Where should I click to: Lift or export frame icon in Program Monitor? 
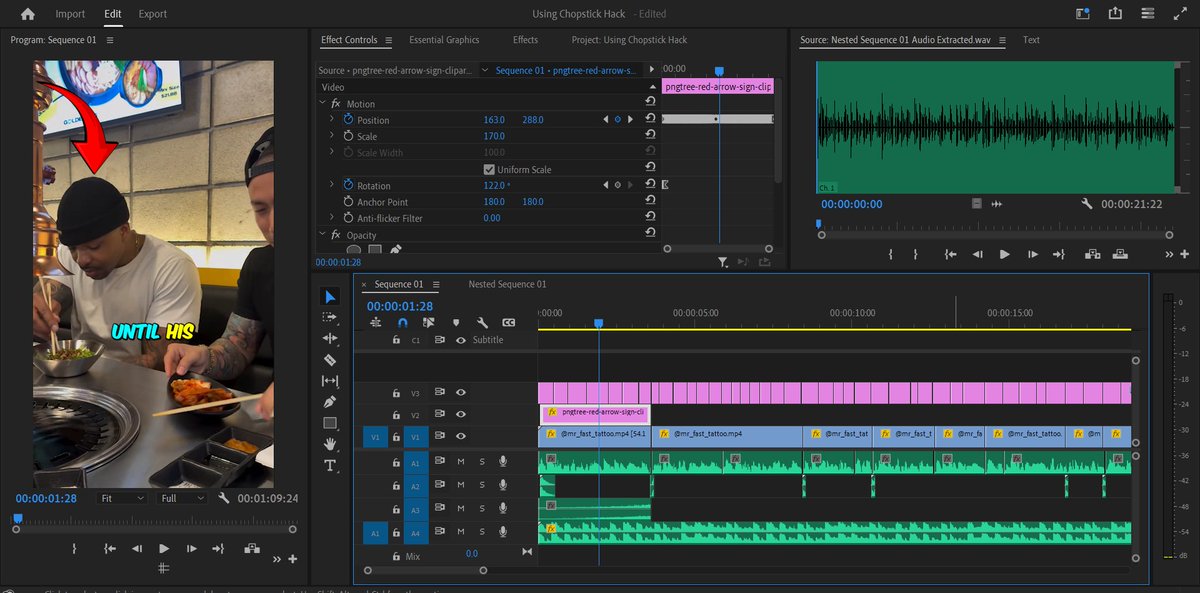pyautogui.click(x=251, y=548)
